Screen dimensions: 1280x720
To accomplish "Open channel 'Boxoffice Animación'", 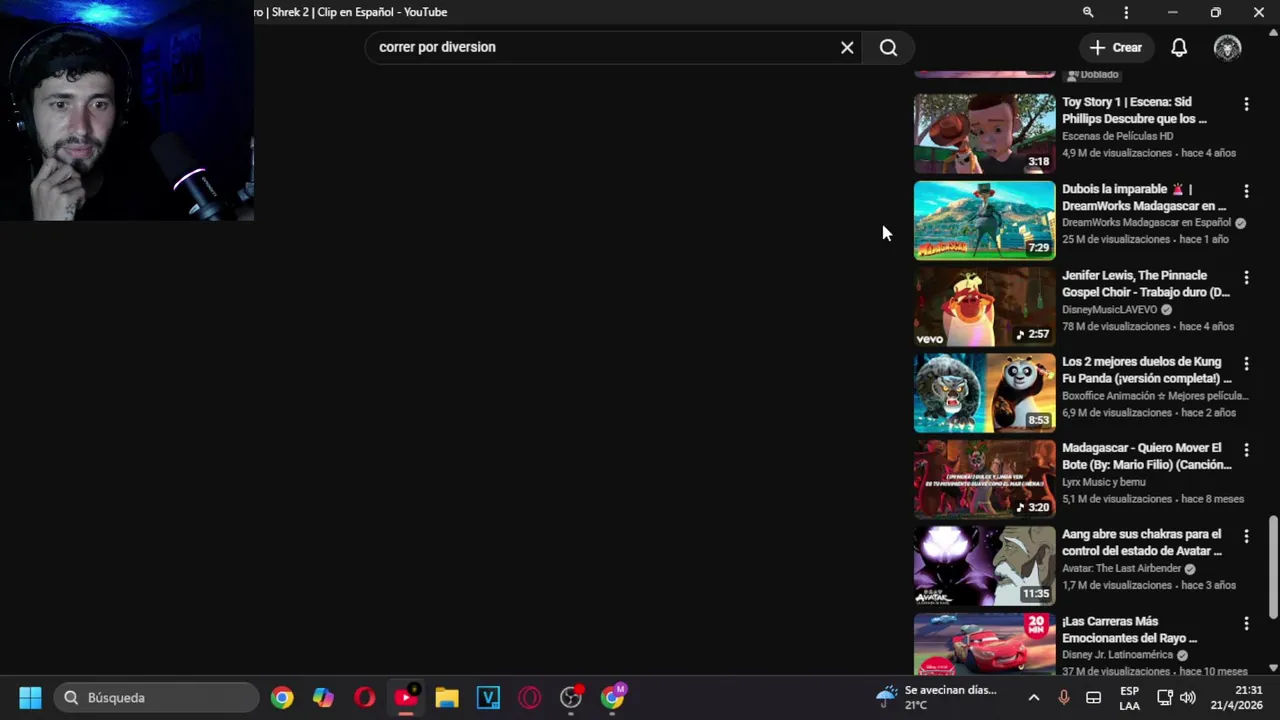I will tap(1155, 396).
